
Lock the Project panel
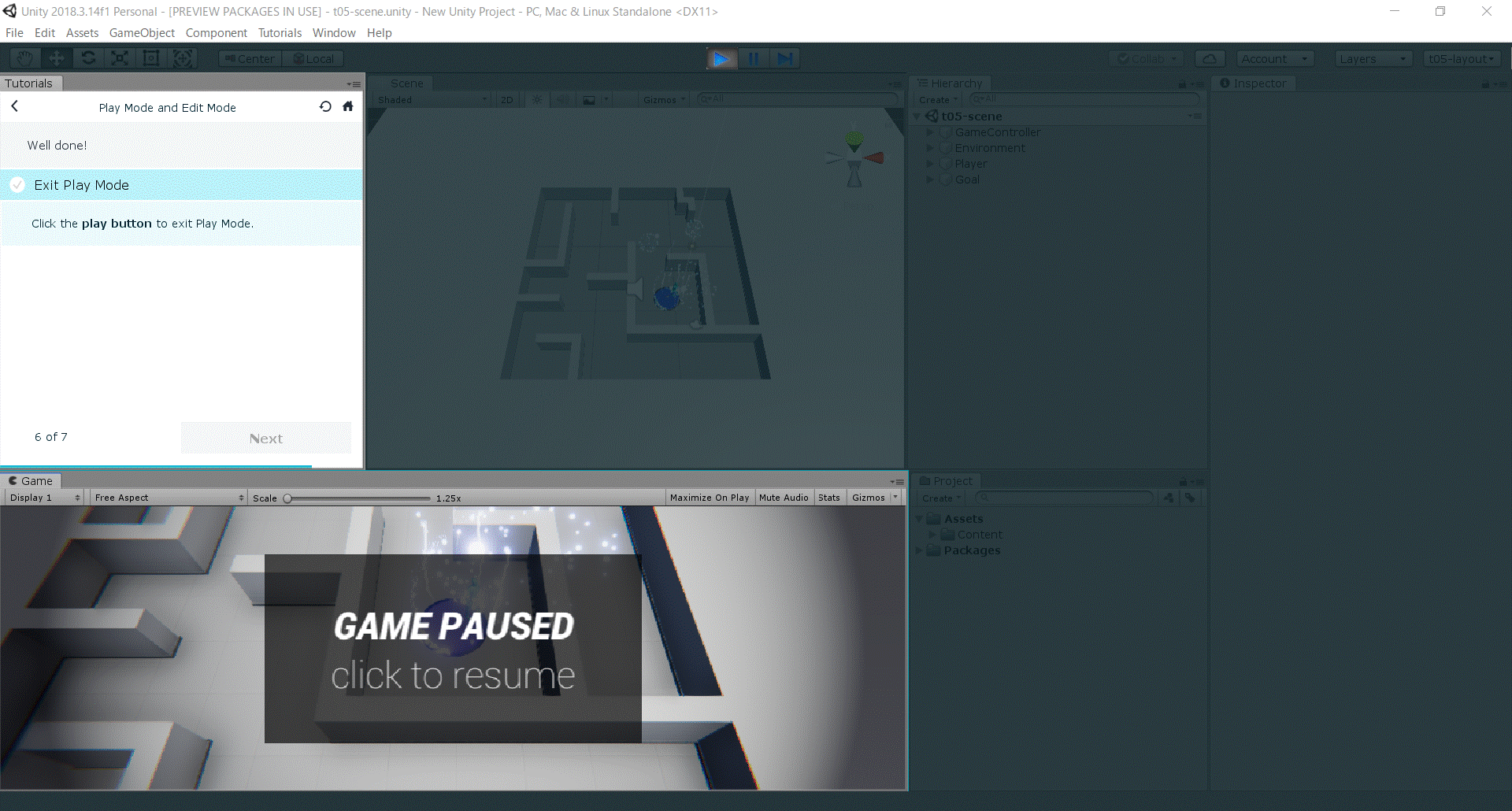[1182, 481]
